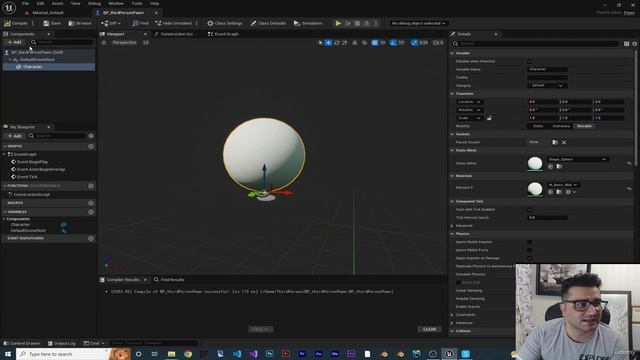Click the Find toolbar button

pyautogui.click(x=140, y=23)
